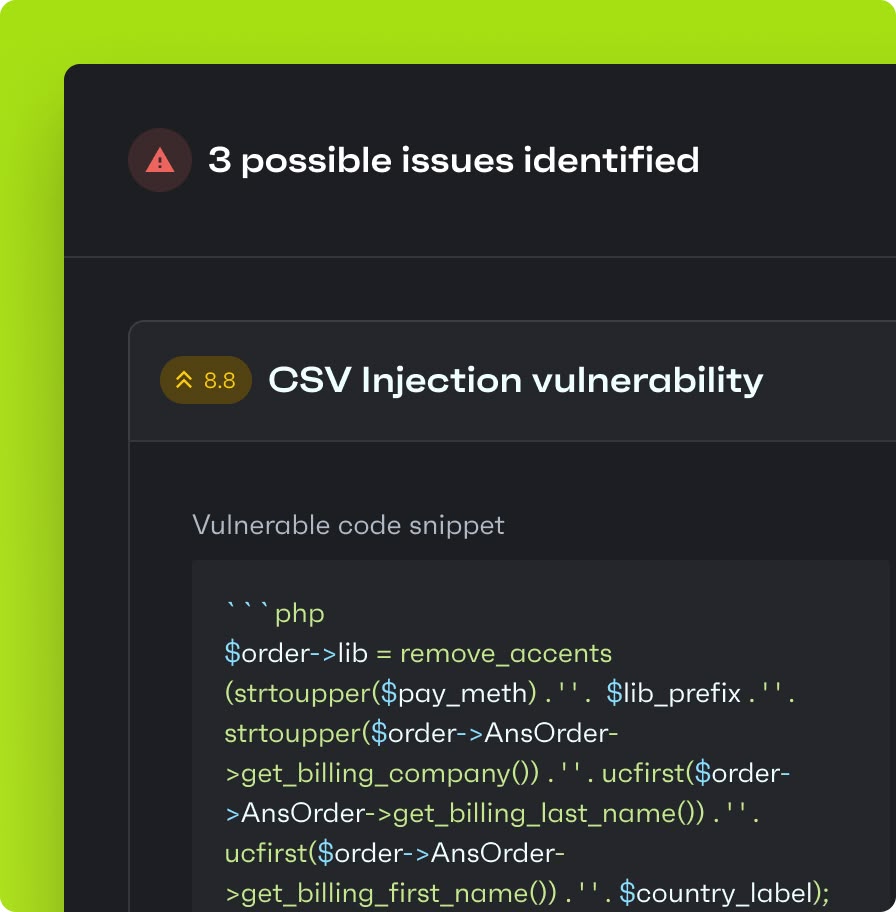The height and width of the screenshot is (912, 896).
Task: Click the $country_label variable
Action: (x=716, y=893)
